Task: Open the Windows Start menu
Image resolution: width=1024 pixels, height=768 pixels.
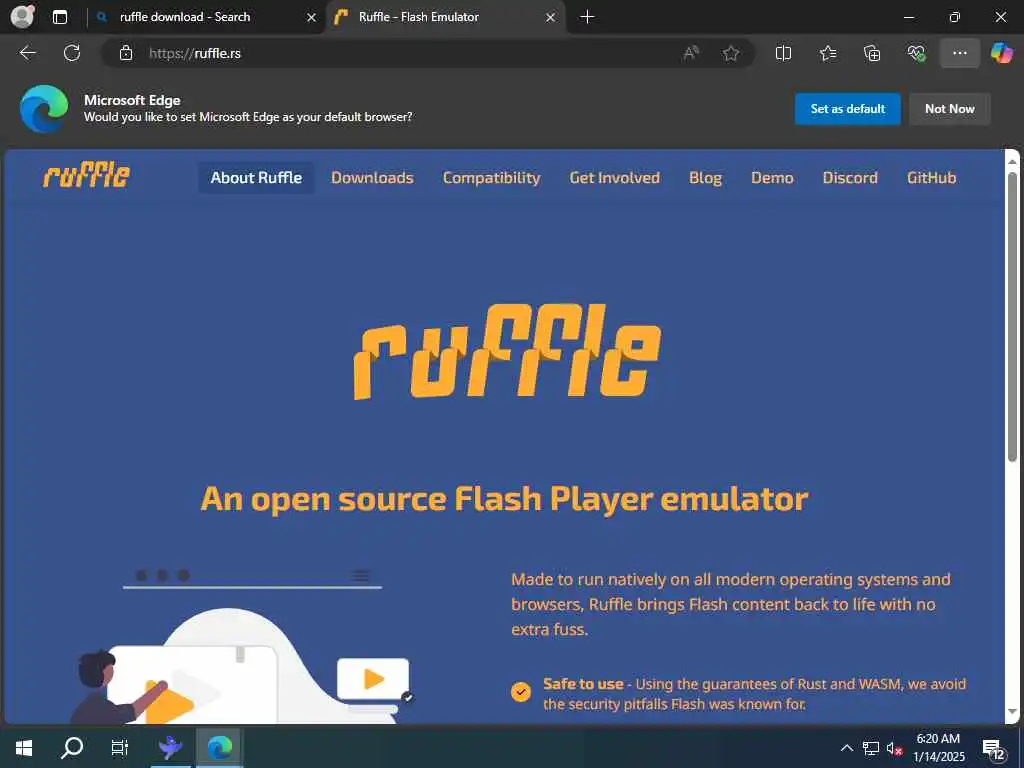Action: (x=24, y=748)
